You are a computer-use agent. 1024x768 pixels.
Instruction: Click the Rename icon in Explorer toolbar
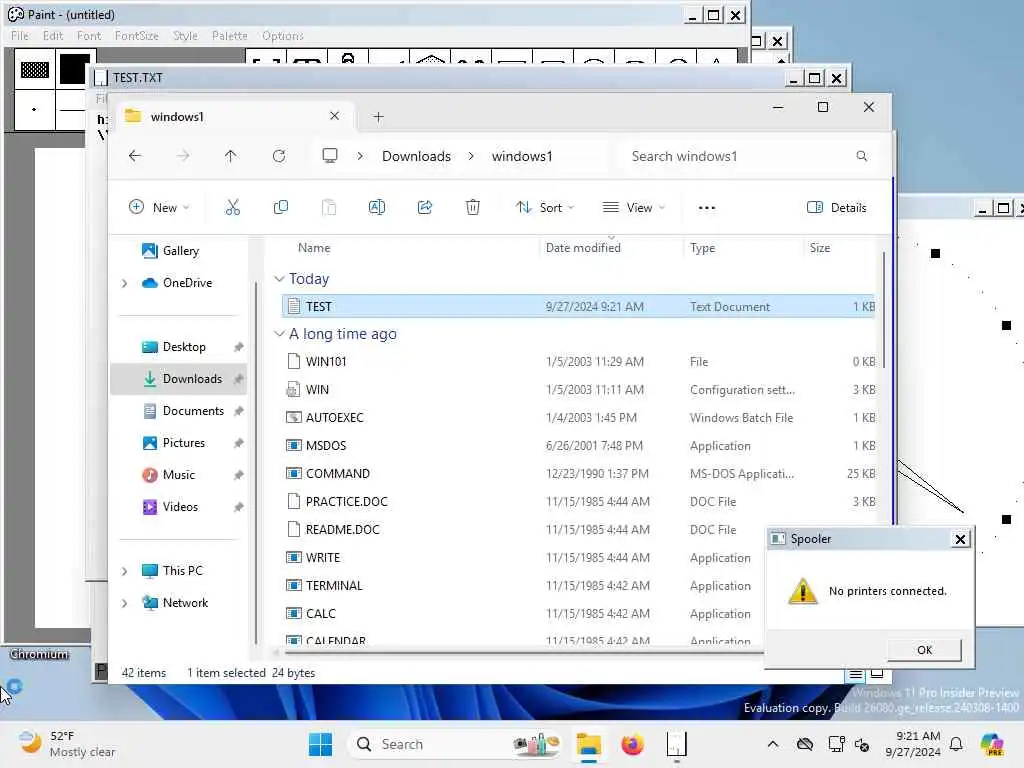click(x=377, y=208)
